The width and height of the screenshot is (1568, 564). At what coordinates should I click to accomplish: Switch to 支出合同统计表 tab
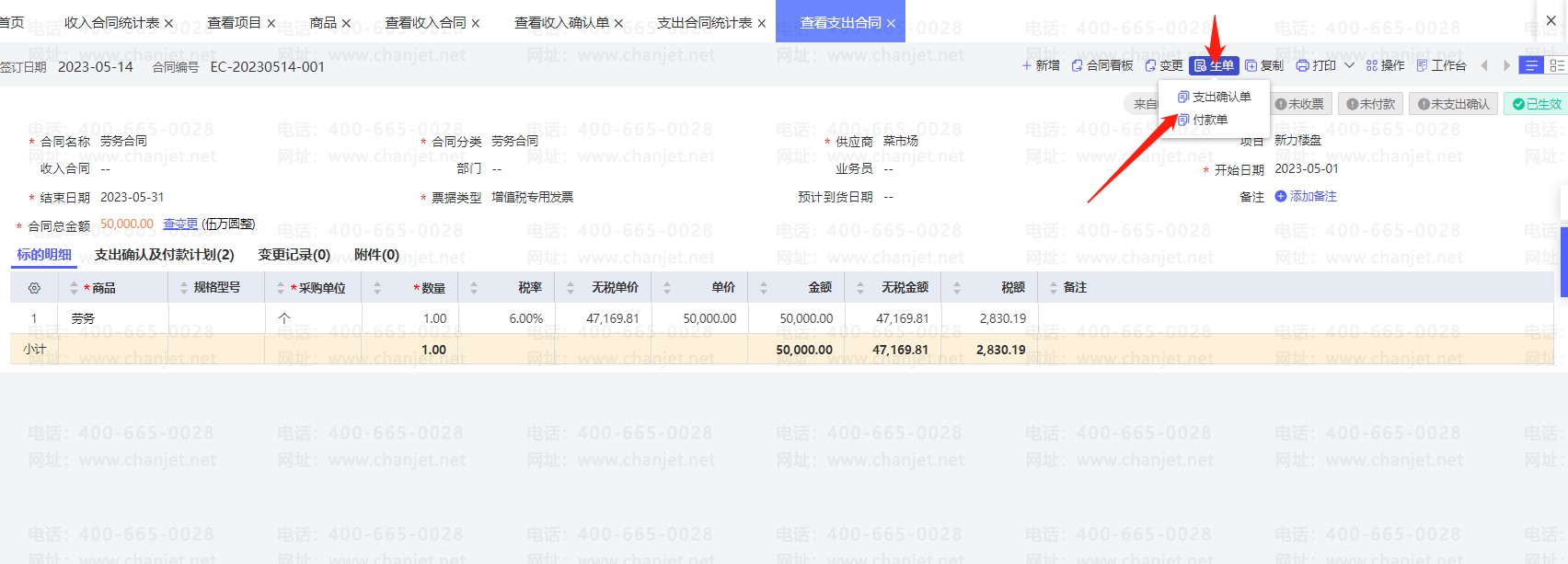705,22
